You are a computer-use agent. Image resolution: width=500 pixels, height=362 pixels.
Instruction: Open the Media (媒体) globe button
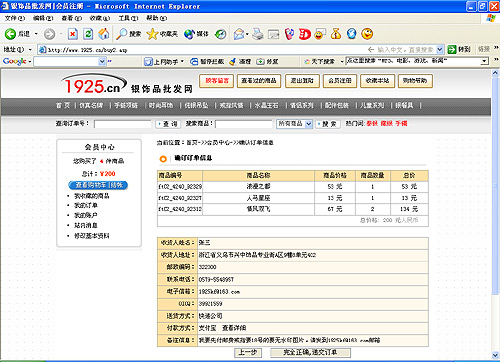196,34
